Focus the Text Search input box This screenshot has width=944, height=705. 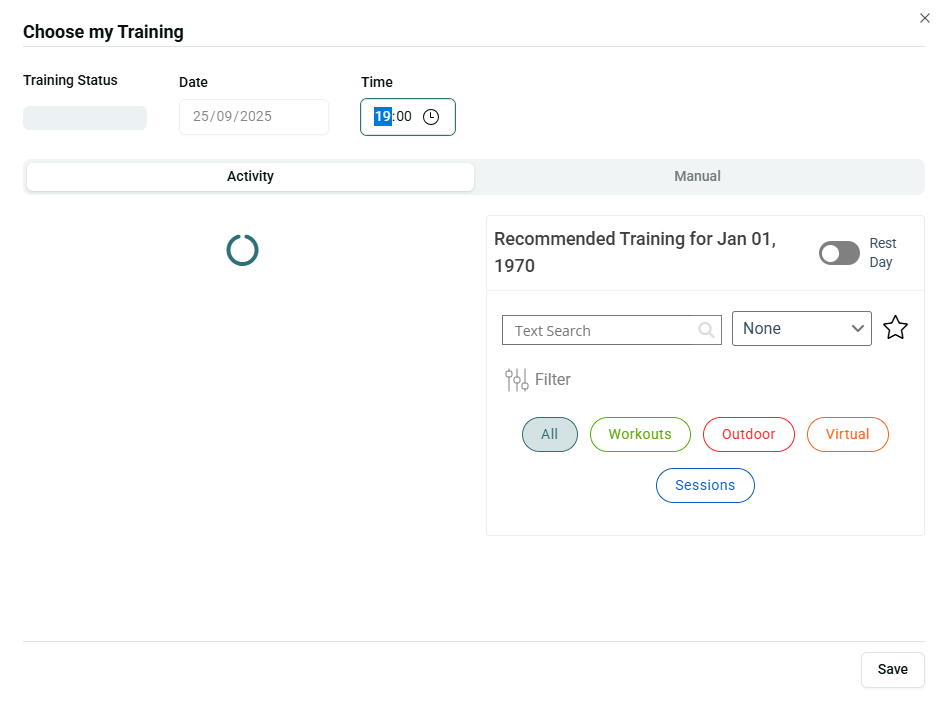tap(600, 331)
